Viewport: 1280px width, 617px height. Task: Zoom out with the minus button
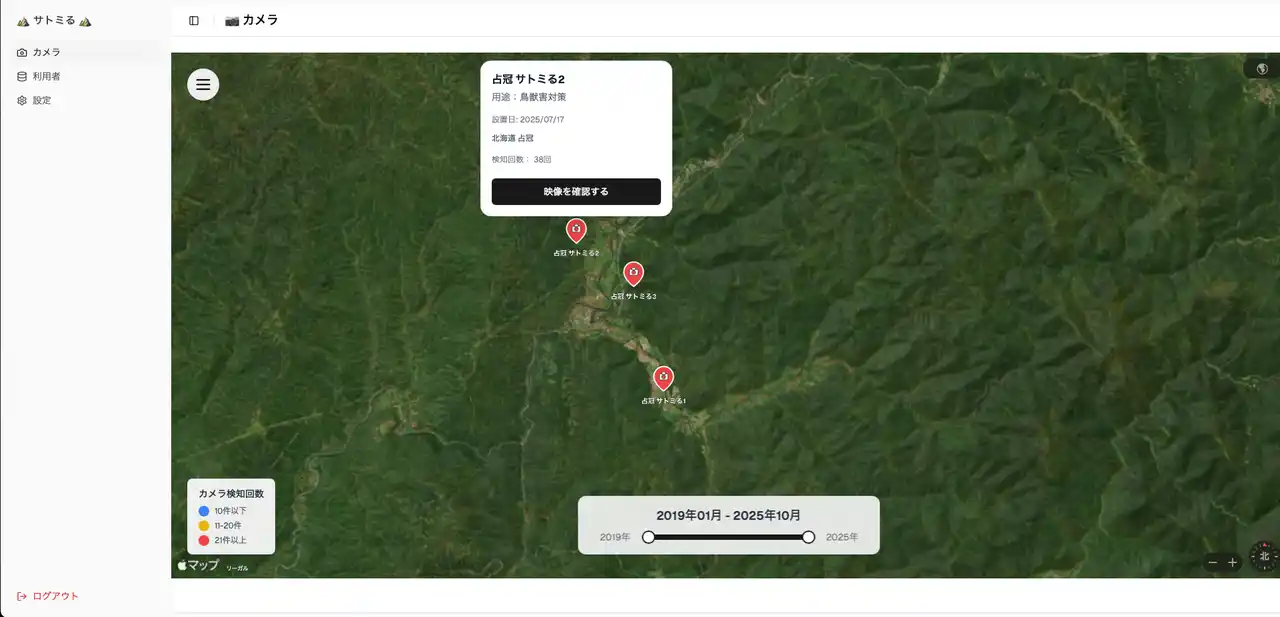click(1213, 563)
